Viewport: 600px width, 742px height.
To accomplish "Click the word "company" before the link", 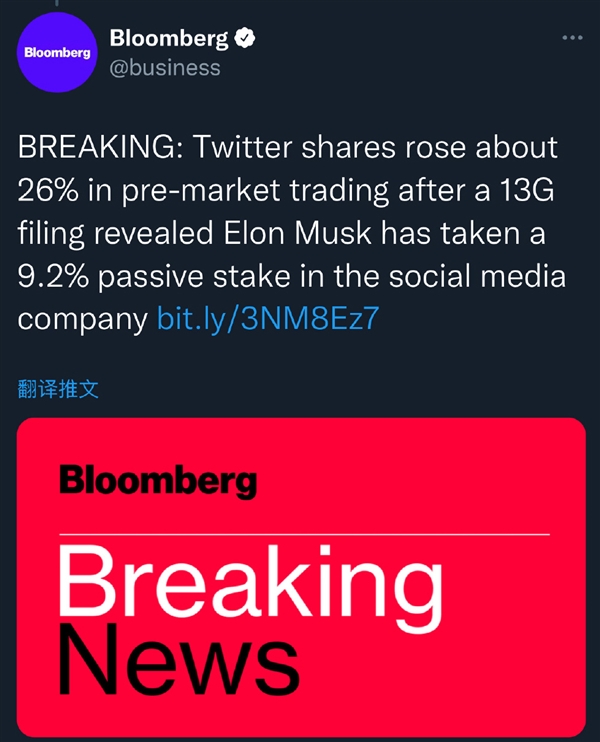I will (x=83, y=320).
